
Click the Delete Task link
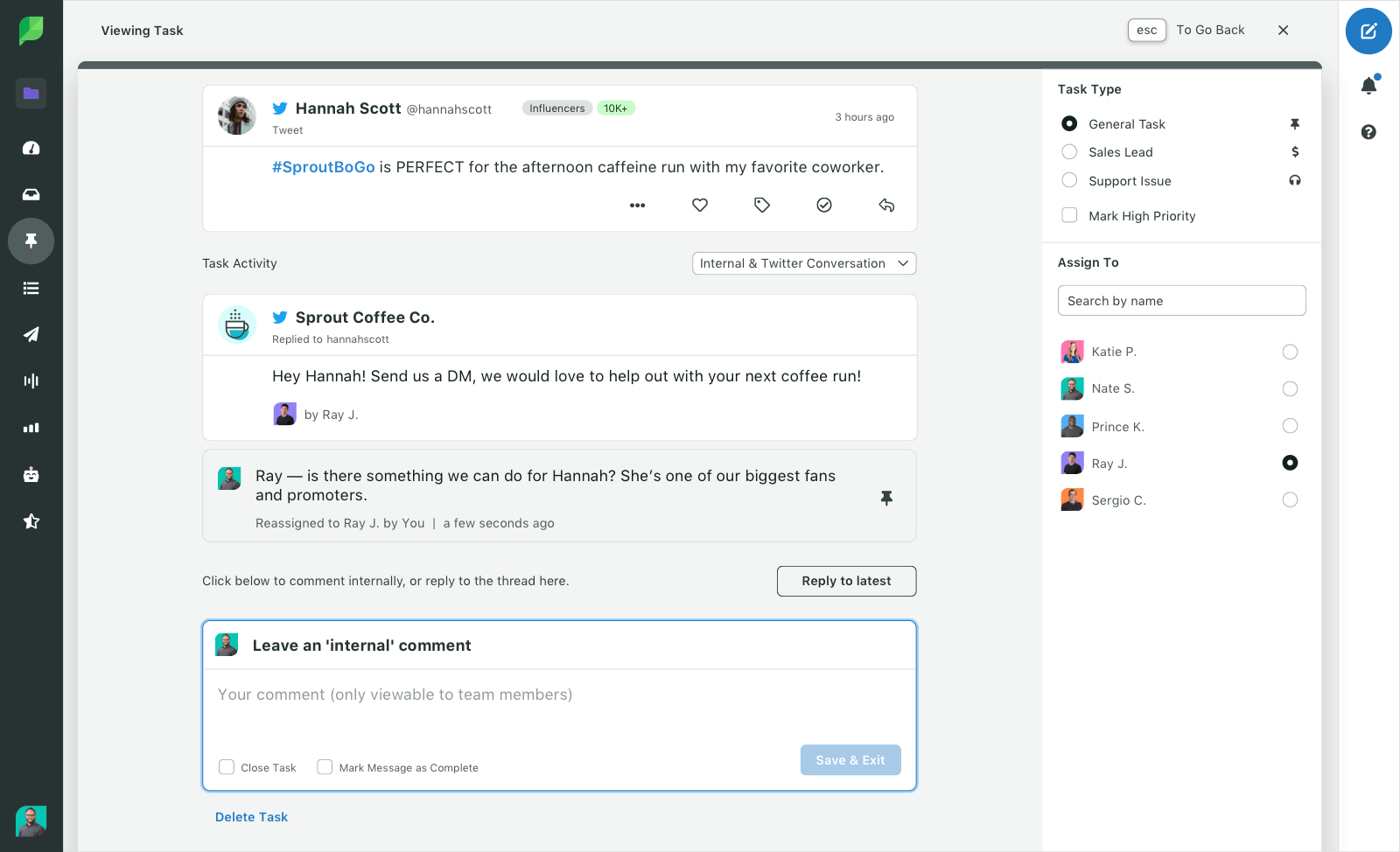[x=251, y=816]
